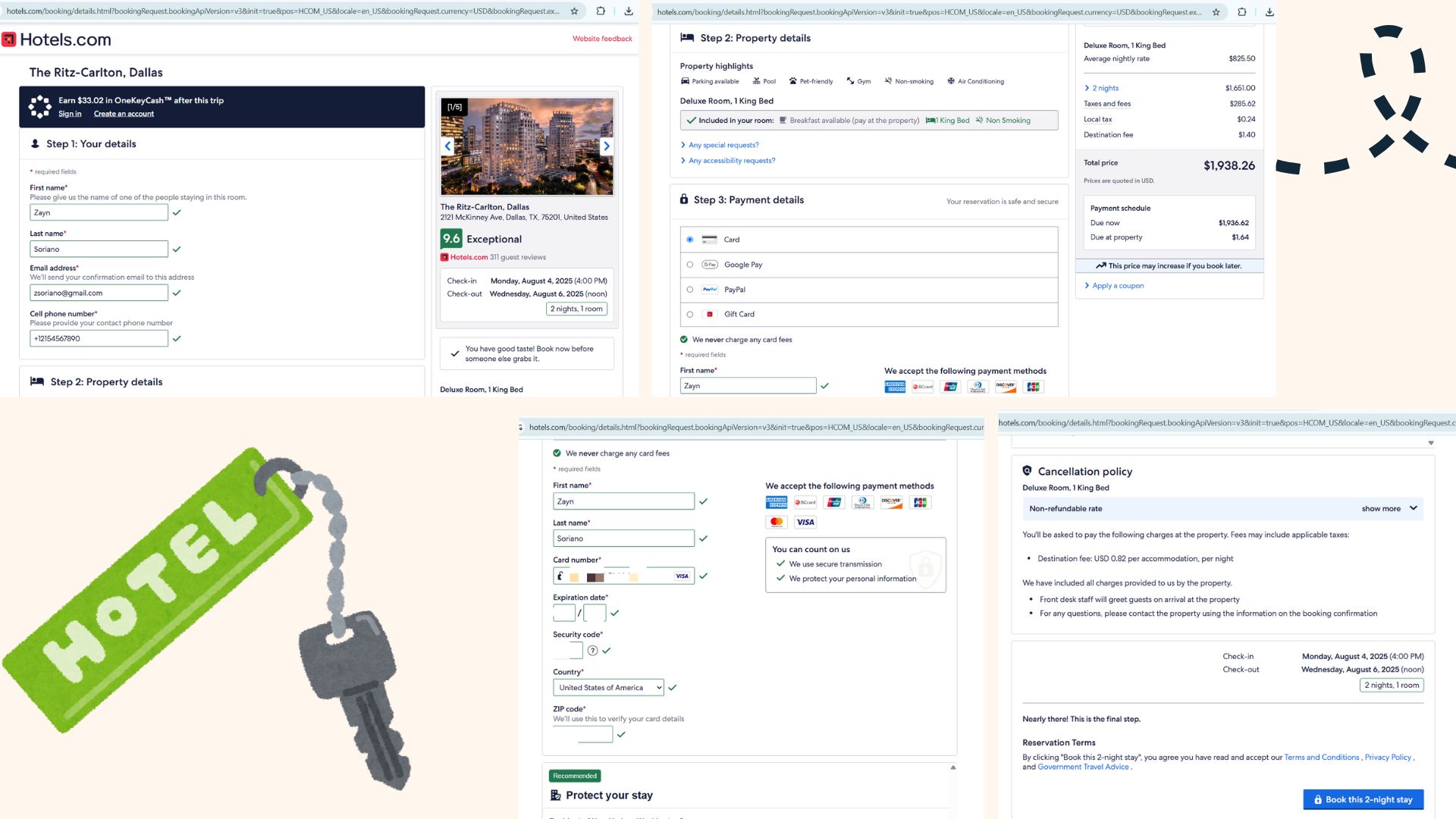Expand Apply a coupon

tap(1114, 286)
